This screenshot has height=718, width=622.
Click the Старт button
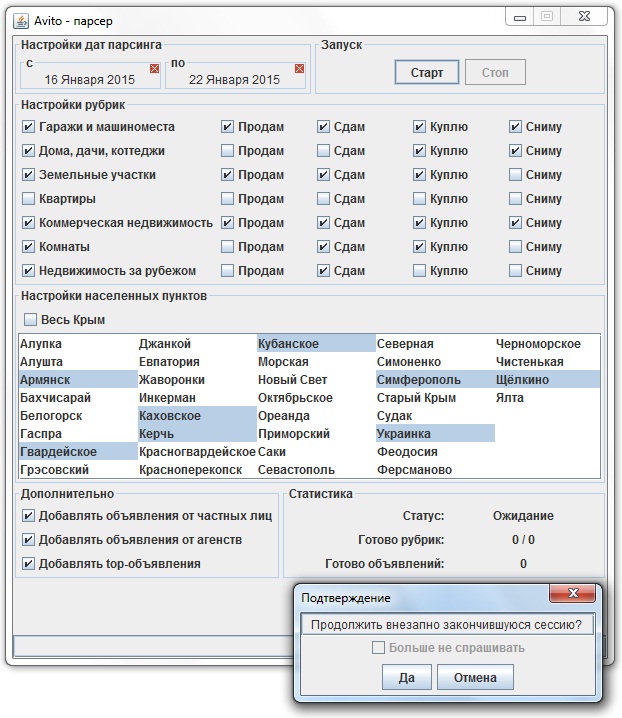click(x=426, y=72)
